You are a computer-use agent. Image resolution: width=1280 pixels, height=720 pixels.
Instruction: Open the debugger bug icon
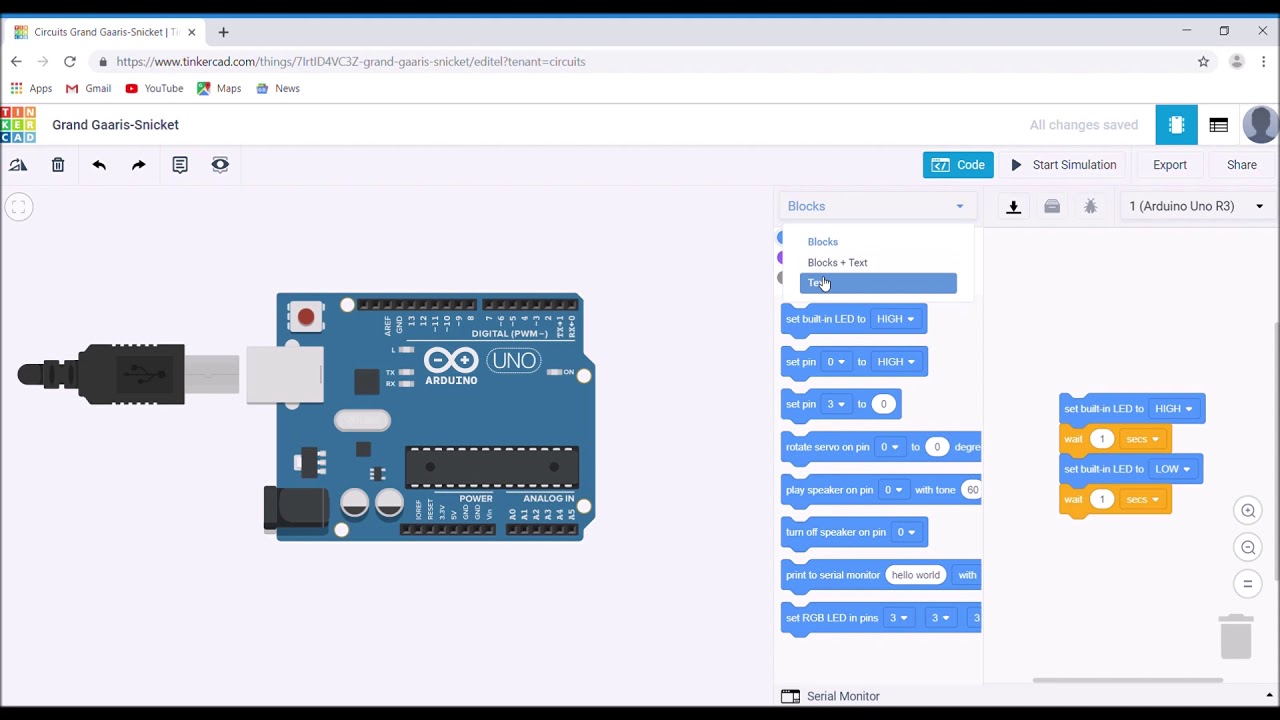pos(1091,206)
